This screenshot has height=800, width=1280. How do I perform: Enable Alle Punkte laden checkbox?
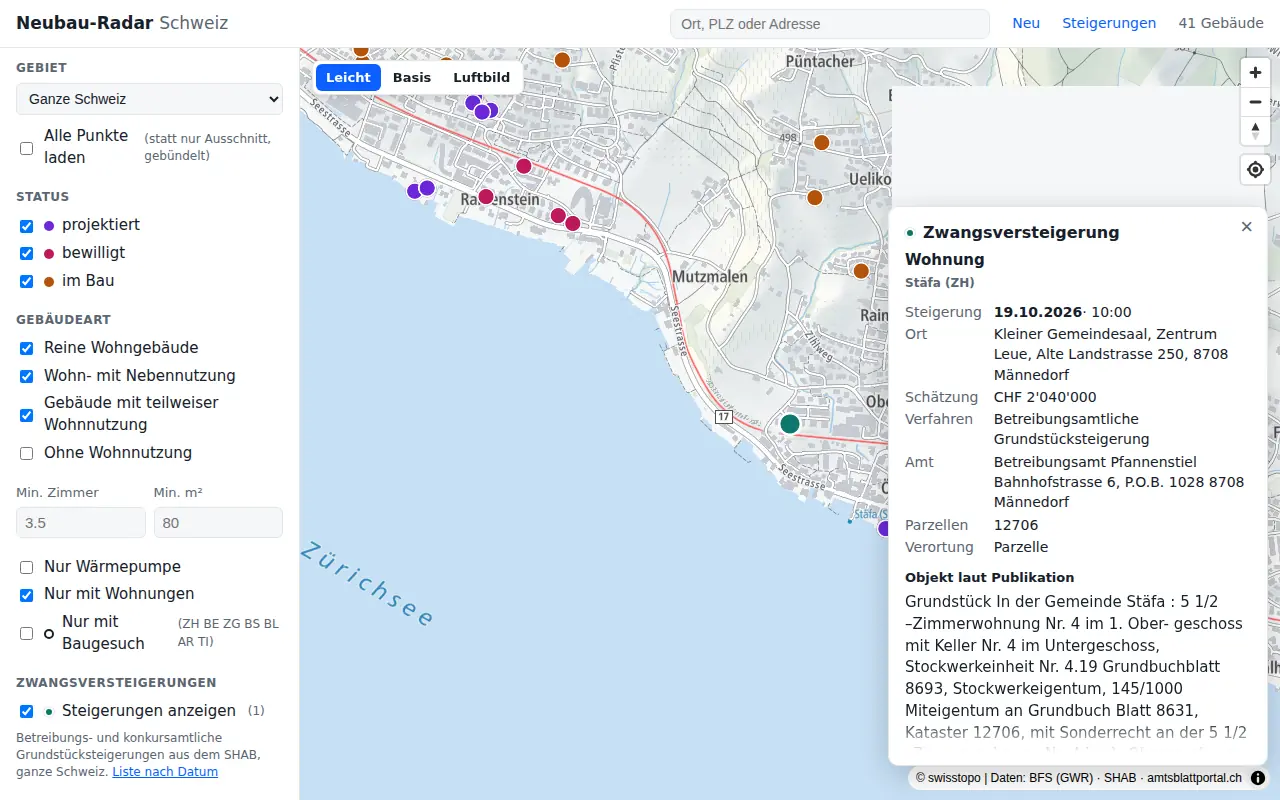click(26, 148)
